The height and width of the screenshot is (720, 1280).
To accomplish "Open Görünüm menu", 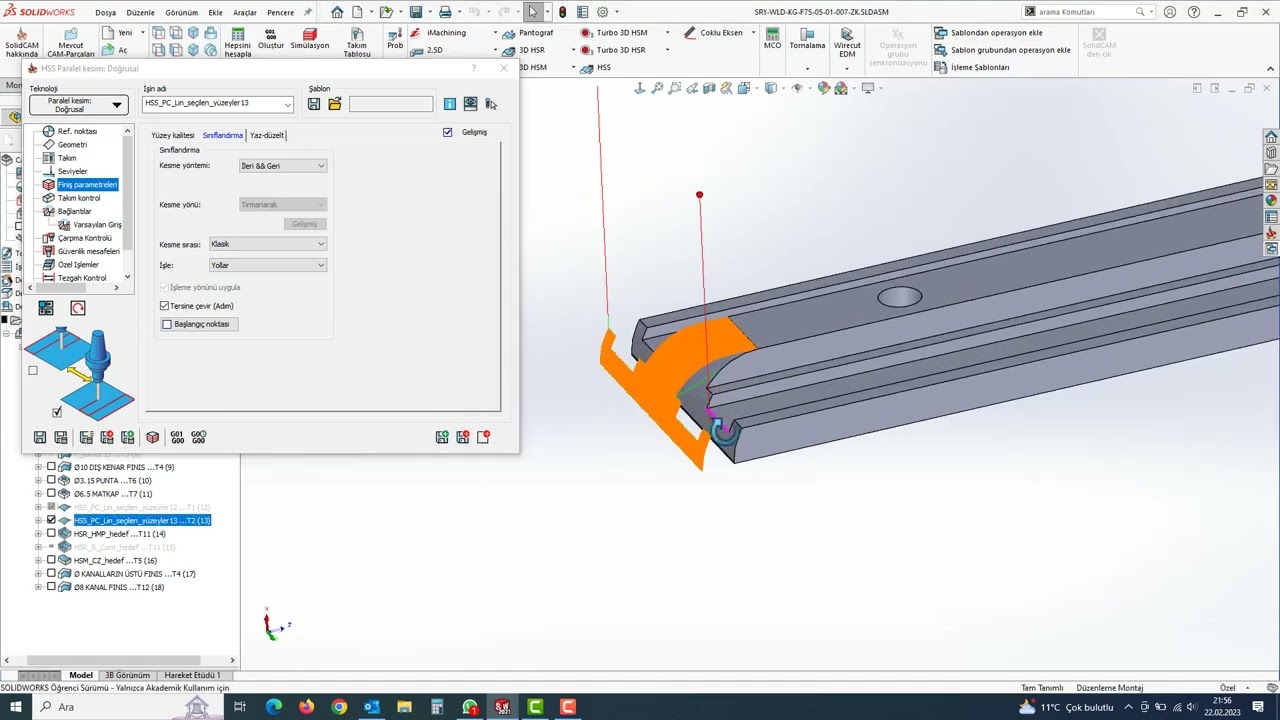I will click(181, 13).
